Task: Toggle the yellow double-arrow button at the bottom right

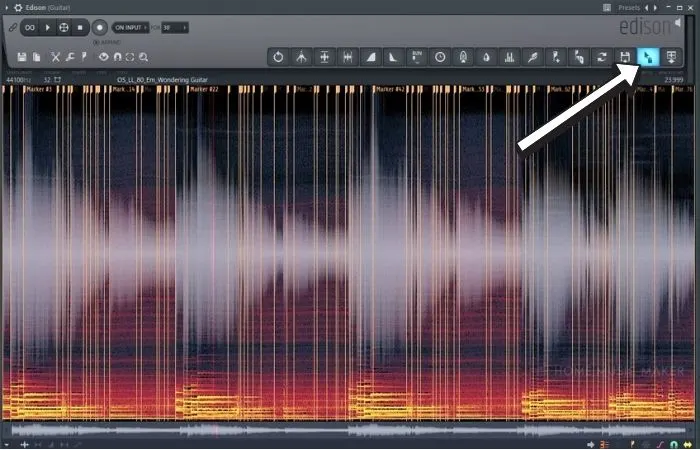Action: click(x=688, y=445)
